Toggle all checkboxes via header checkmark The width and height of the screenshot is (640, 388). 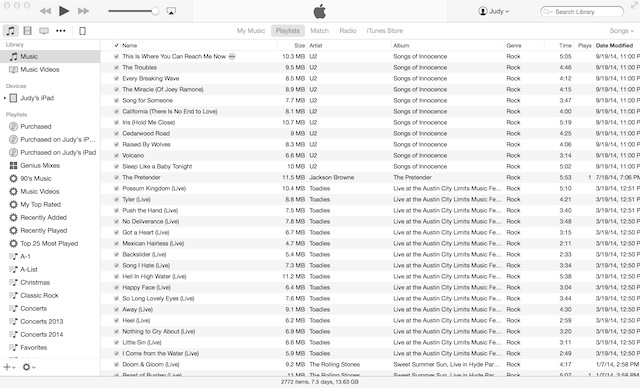(116, 45)
